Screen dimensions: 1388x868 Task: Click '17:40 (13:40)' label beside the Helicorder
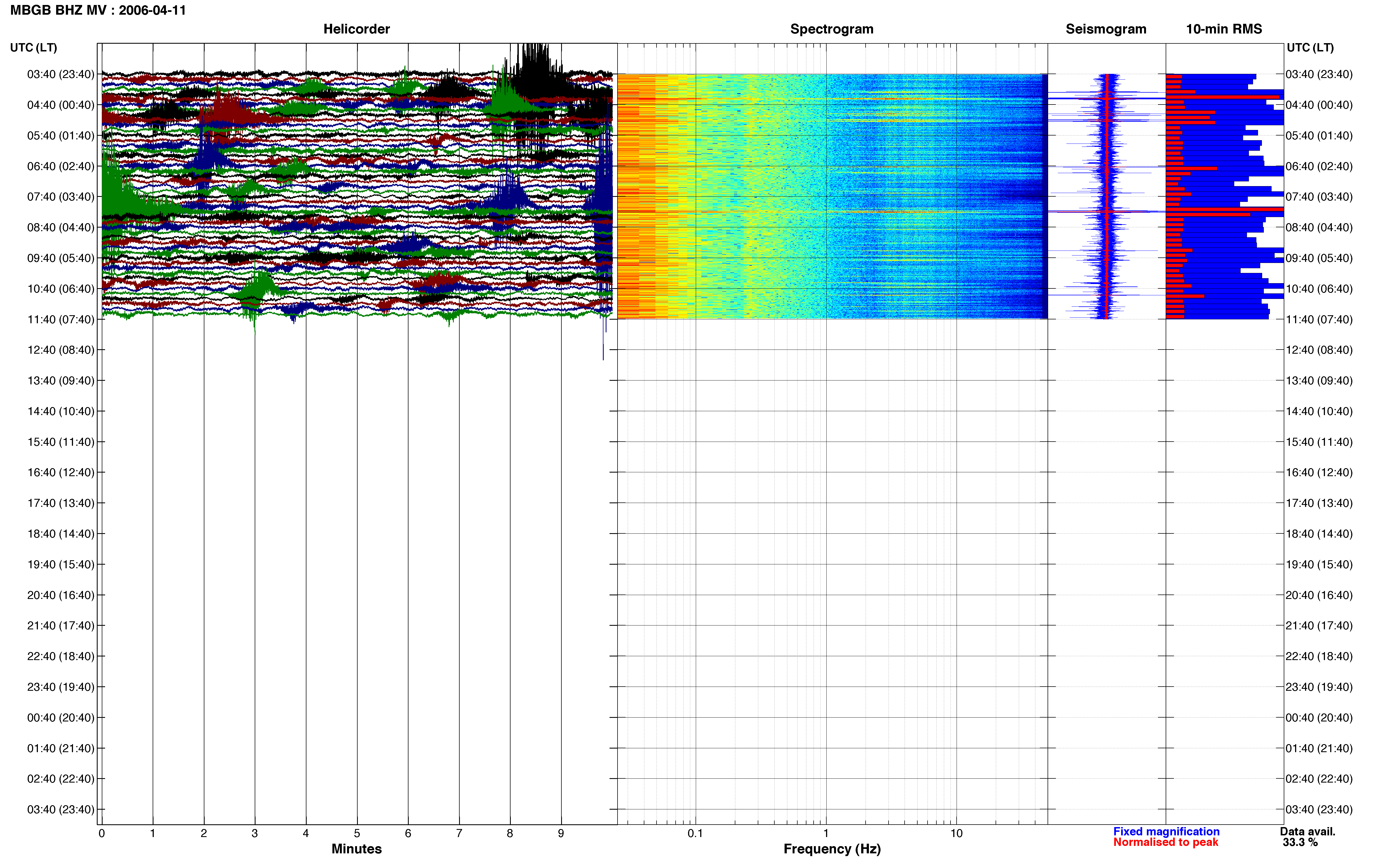[61, 504]
